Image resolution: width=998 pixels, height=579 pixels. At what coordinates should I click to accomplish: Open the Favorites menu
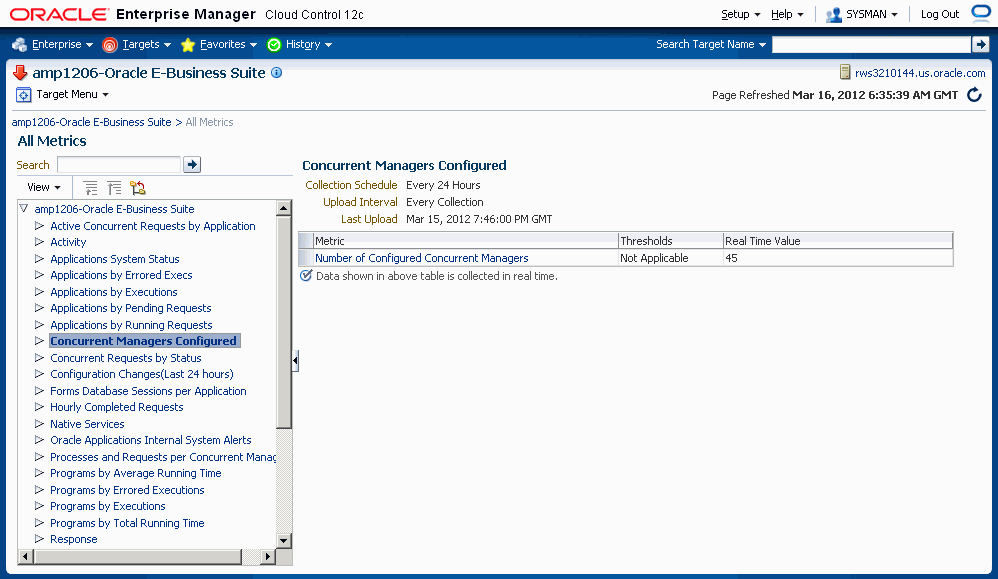pos(228,45)
